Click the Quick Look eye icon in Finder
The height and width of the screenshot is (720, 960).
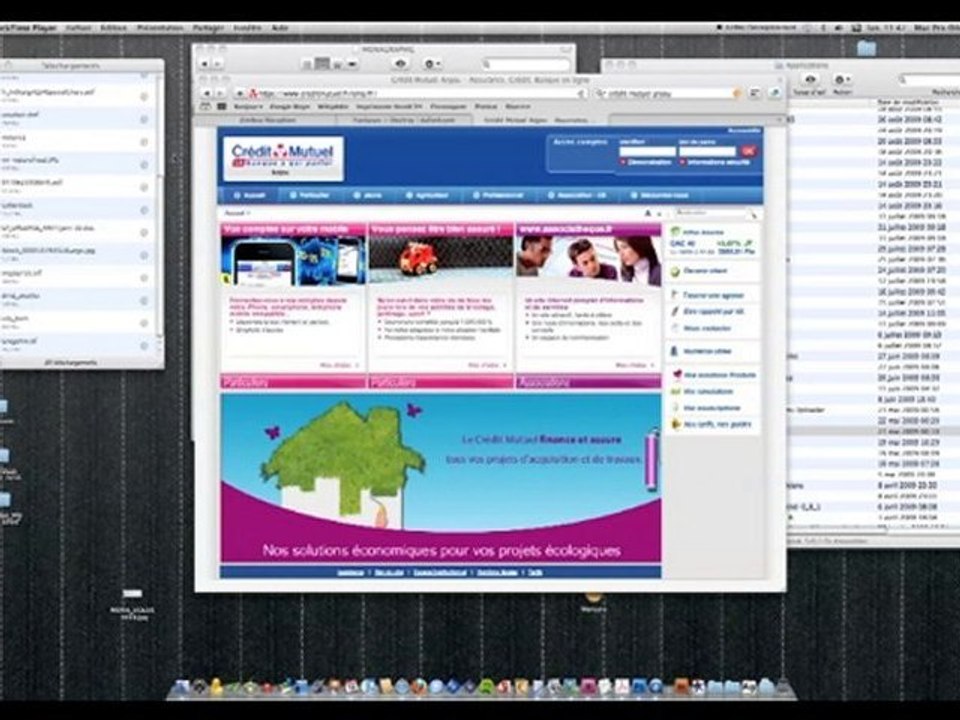[400, 64]
